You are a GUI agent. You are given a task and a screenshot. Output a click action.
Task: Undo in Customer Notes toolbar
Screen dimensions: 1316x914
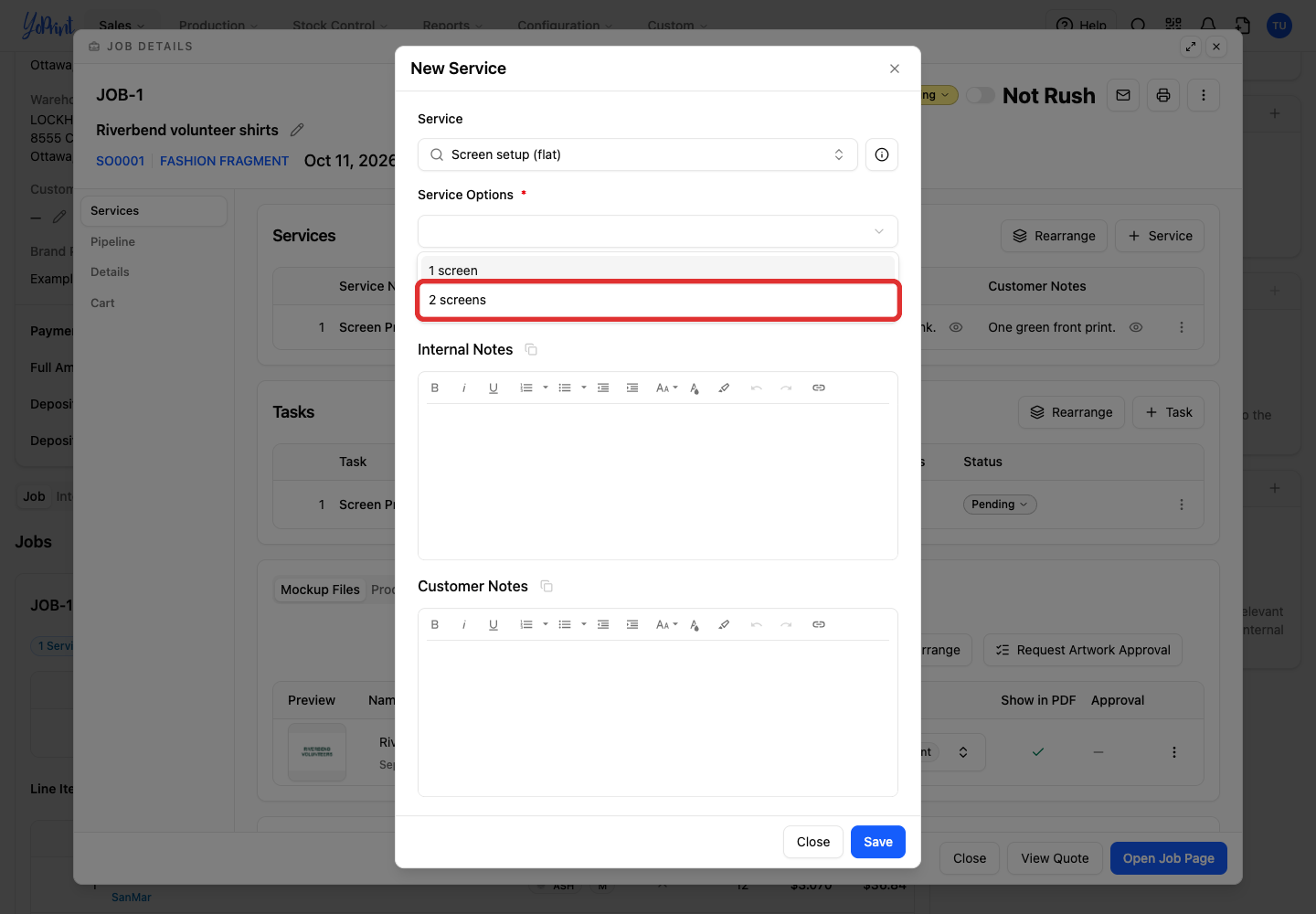click(x=757, y=624)
